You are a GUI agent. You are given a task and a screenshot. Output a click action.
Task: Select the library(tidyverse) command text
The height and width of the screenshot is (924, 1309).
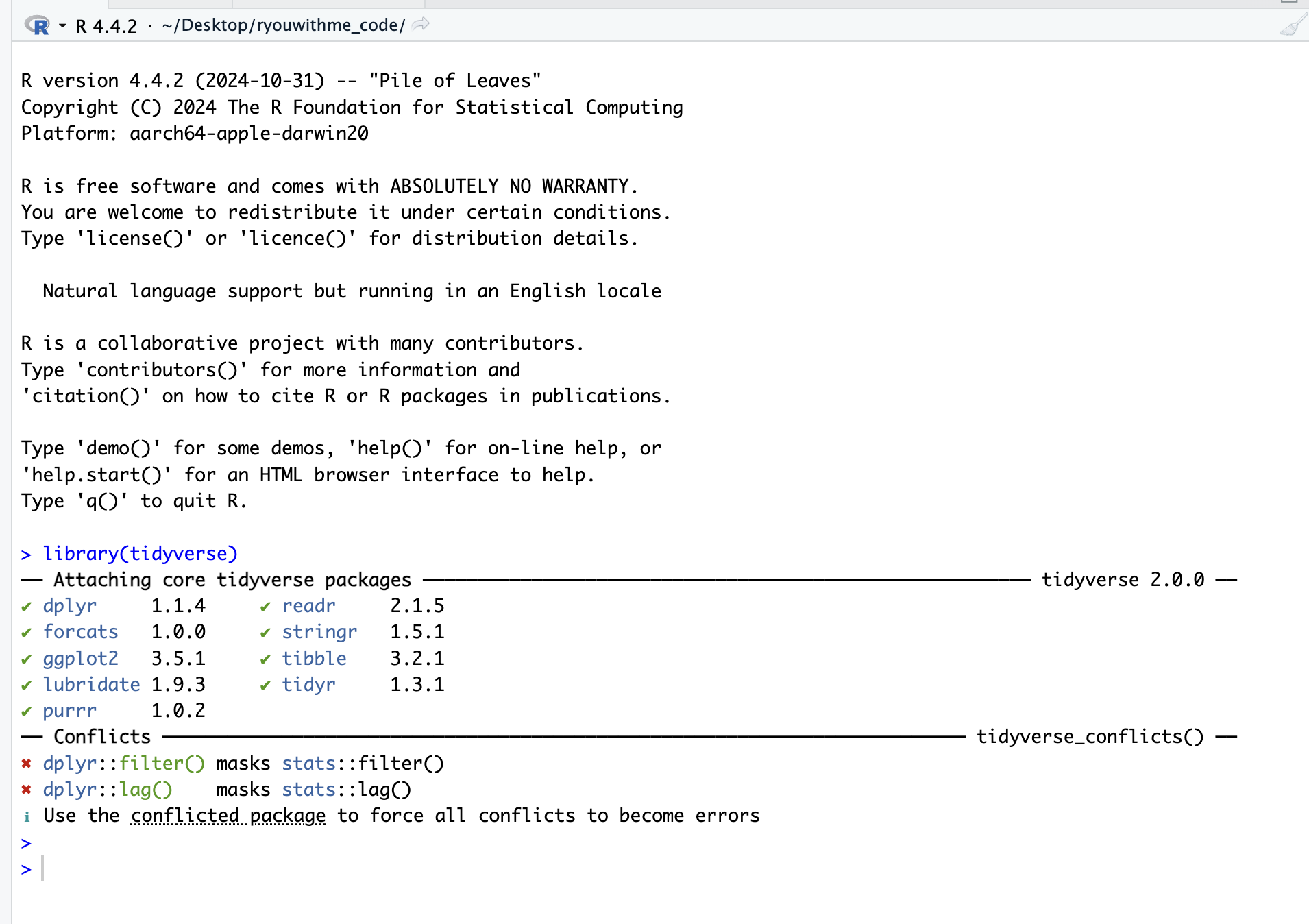point(140,553)
